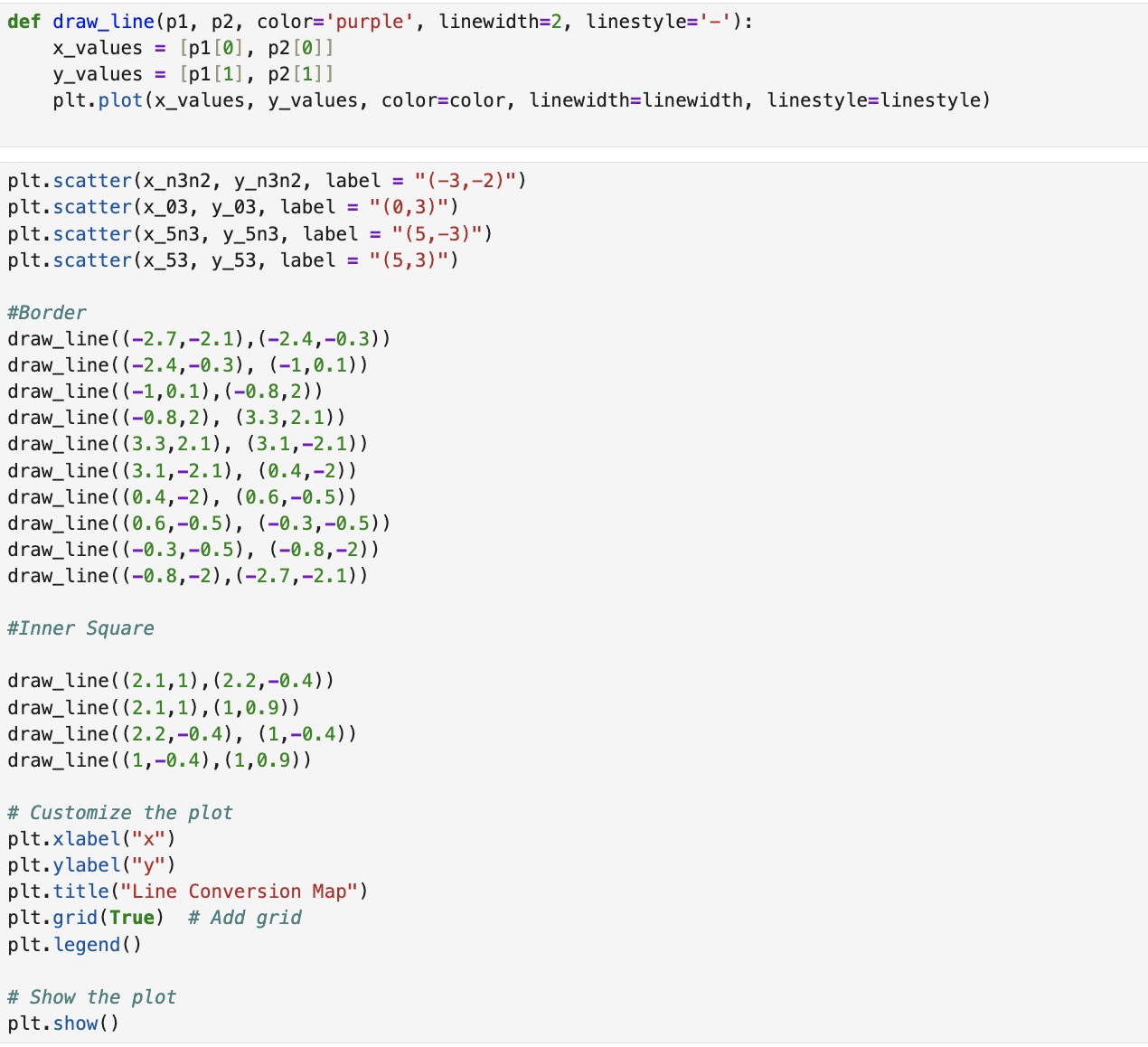Image resolution: width=1148 pixels, height=1047 pixels.
Task: Click the plt.grid(True) line
Action: coord(86,918)
